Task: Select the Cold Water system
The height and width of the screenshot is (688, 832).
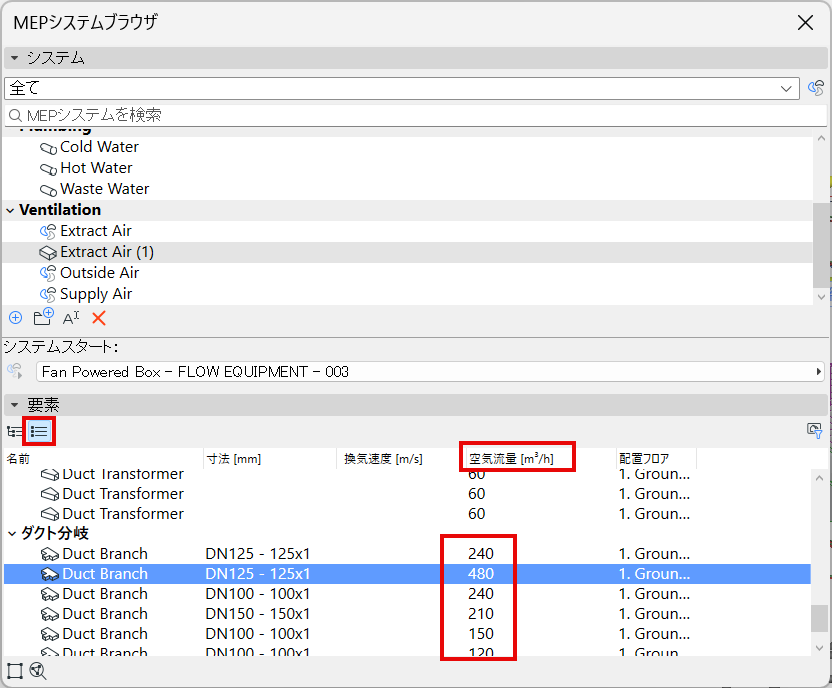Action: coord(99,147)
